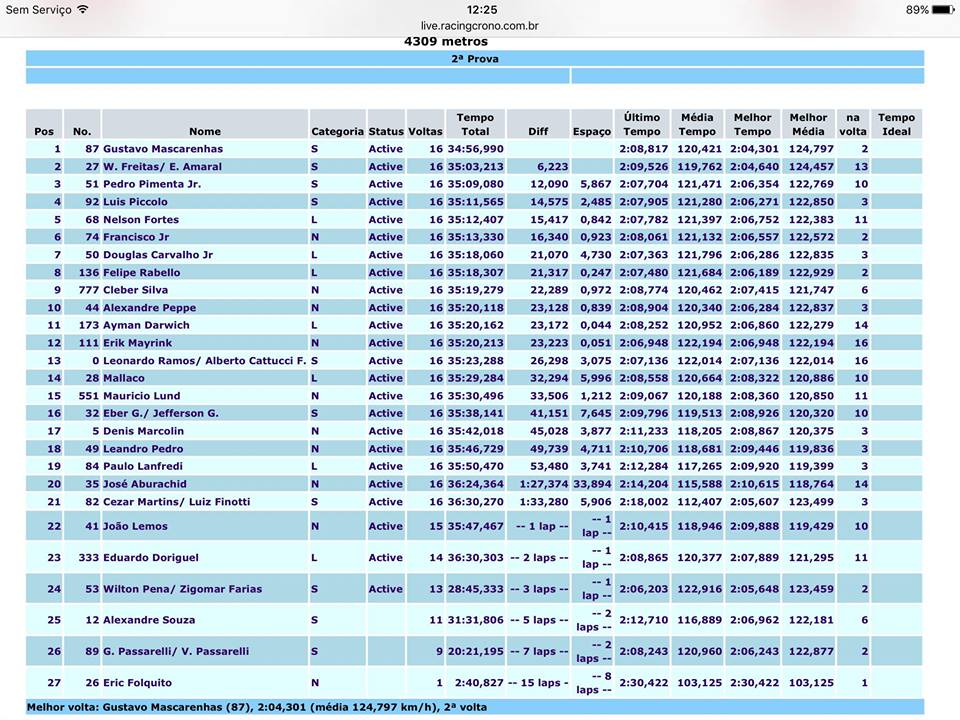Click Leonardo Ramos/ Alberto Cattucci F. entry
The image size is (960, 720).
tap(204, 361)
